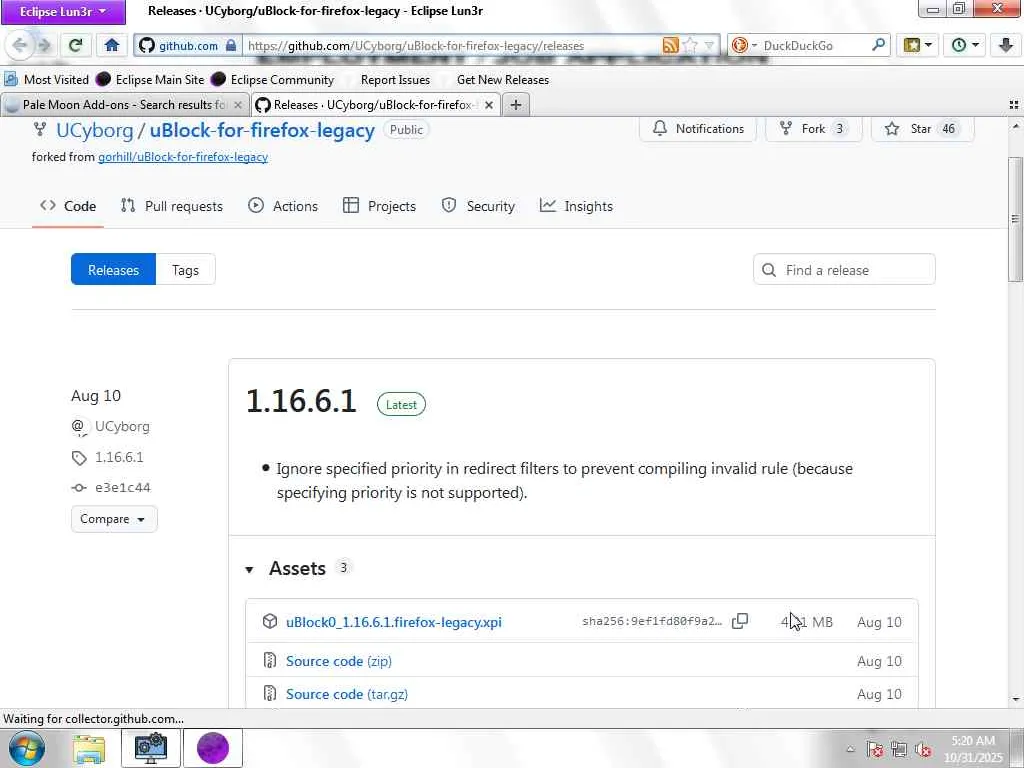Fork the repository
1024x768 pixels.
click(x=814, y=129)
